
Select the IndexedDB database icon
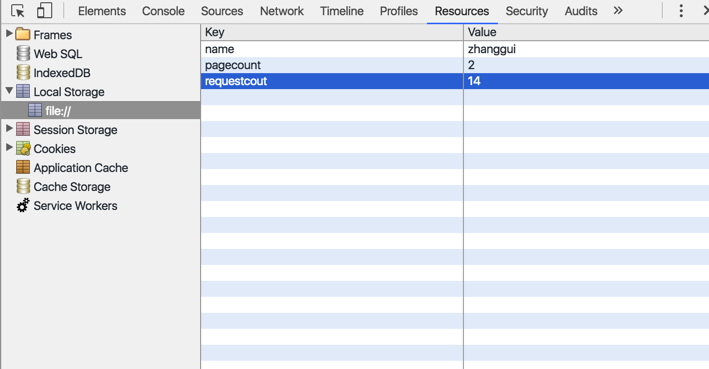(x=23, y=72)
